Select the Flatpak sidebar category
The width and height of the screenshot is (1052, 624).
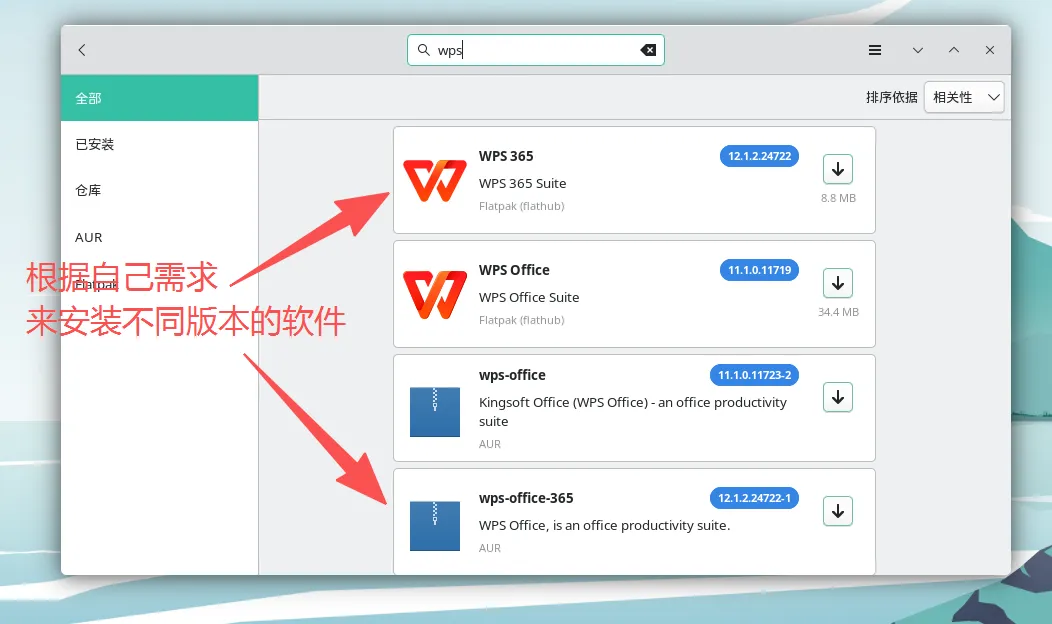[x=160, y=284]
